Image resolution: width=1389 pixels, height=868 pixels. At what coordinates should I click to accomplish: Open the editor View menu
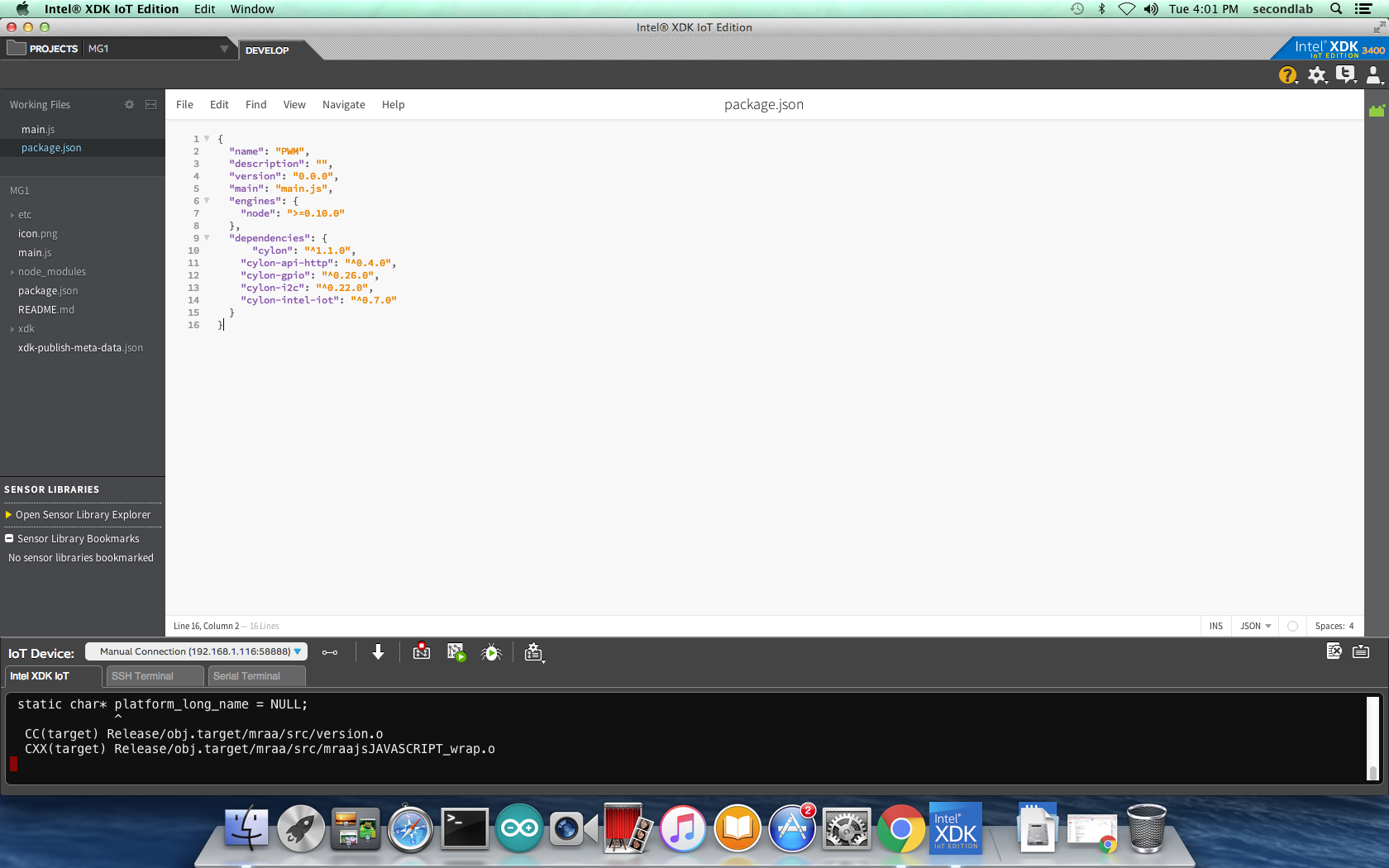click(x=294, y=105)
